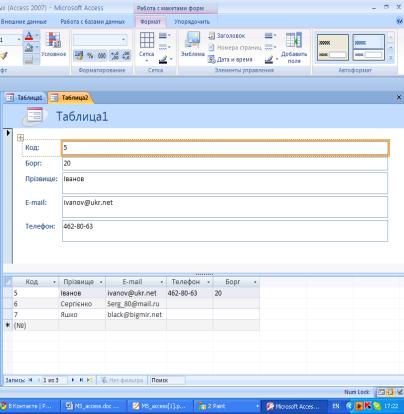Screen dimensions: 404x414
Task: Open the Внешние данные tab
Action: tap(23, 22)
